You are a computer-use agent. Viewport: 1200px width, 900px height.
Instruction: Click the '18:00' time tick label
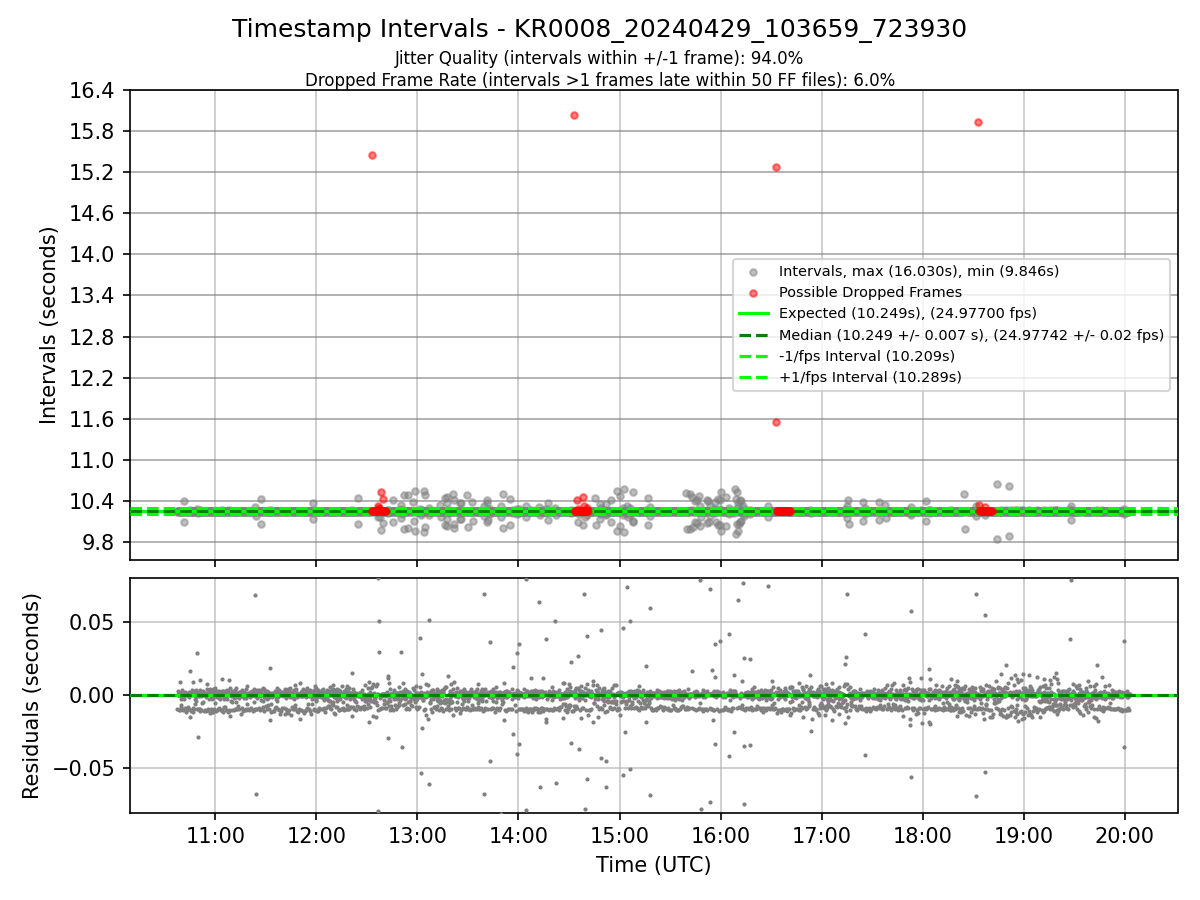(922, 834)
